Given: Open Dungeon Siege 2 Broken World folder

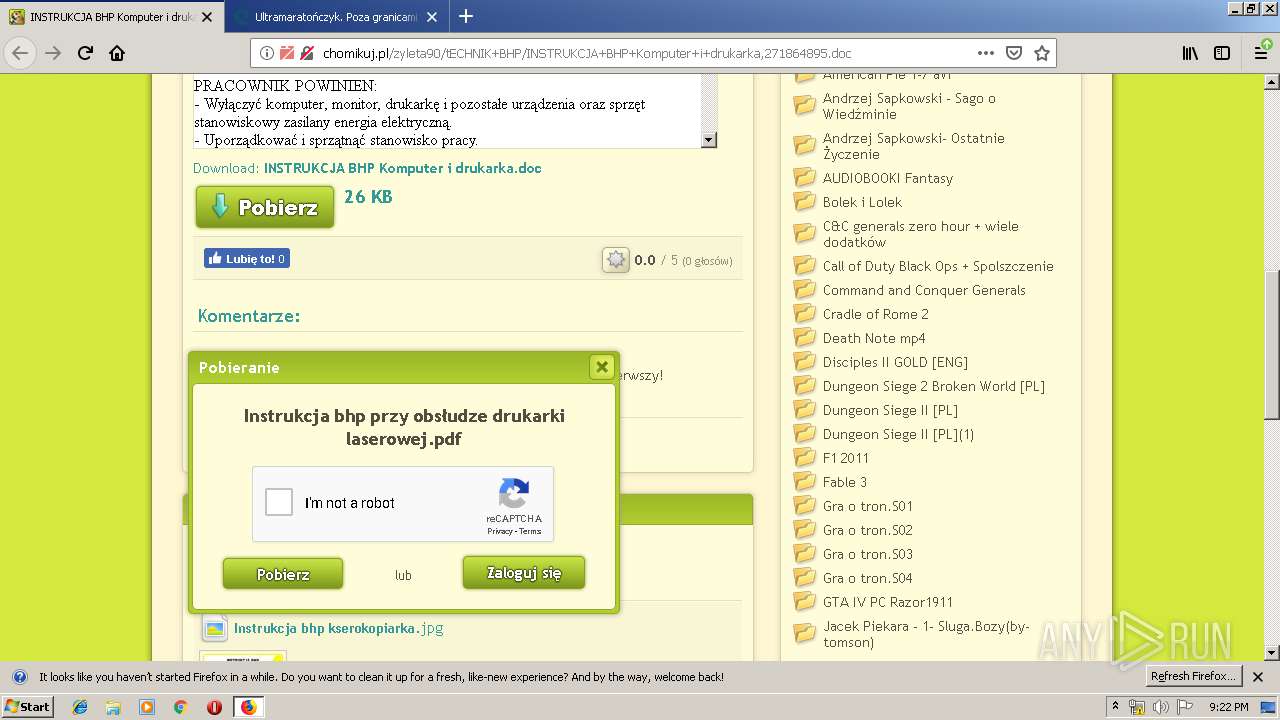Looking at the screenshot, I should click(933, 386).
